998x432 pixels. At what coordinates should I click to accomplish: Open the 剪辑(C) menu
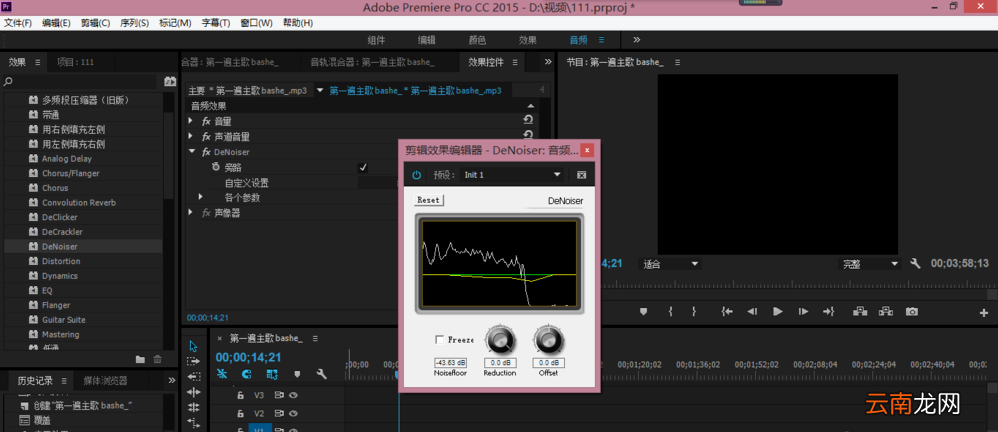click(x=95, y=23)
